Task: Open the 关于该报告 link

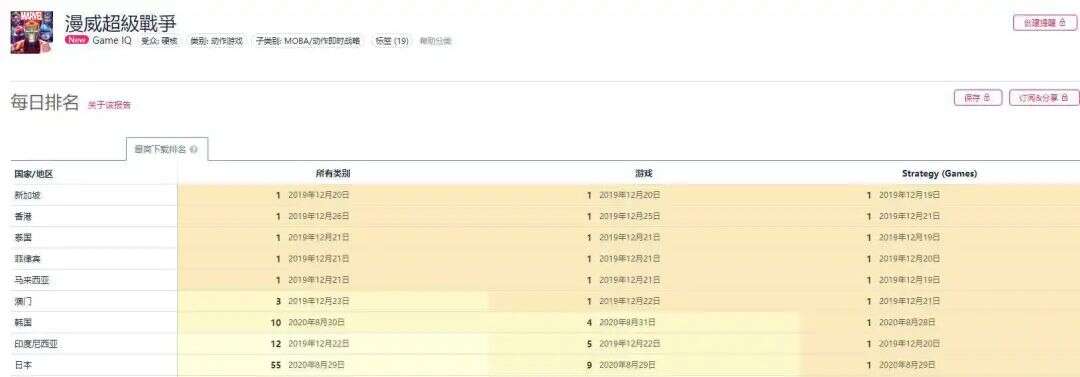Action: [x=109, y=105]
